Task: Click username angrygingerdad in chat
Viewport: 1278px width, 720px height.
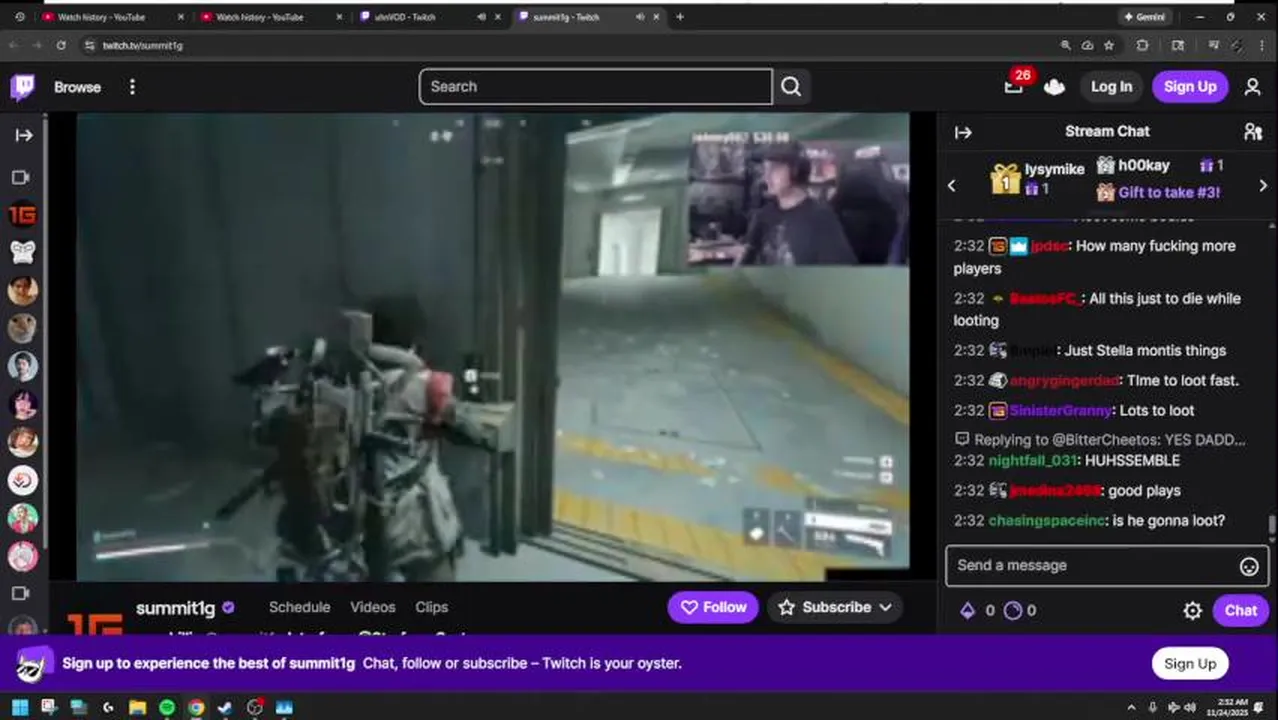Action: (1065, 380)
